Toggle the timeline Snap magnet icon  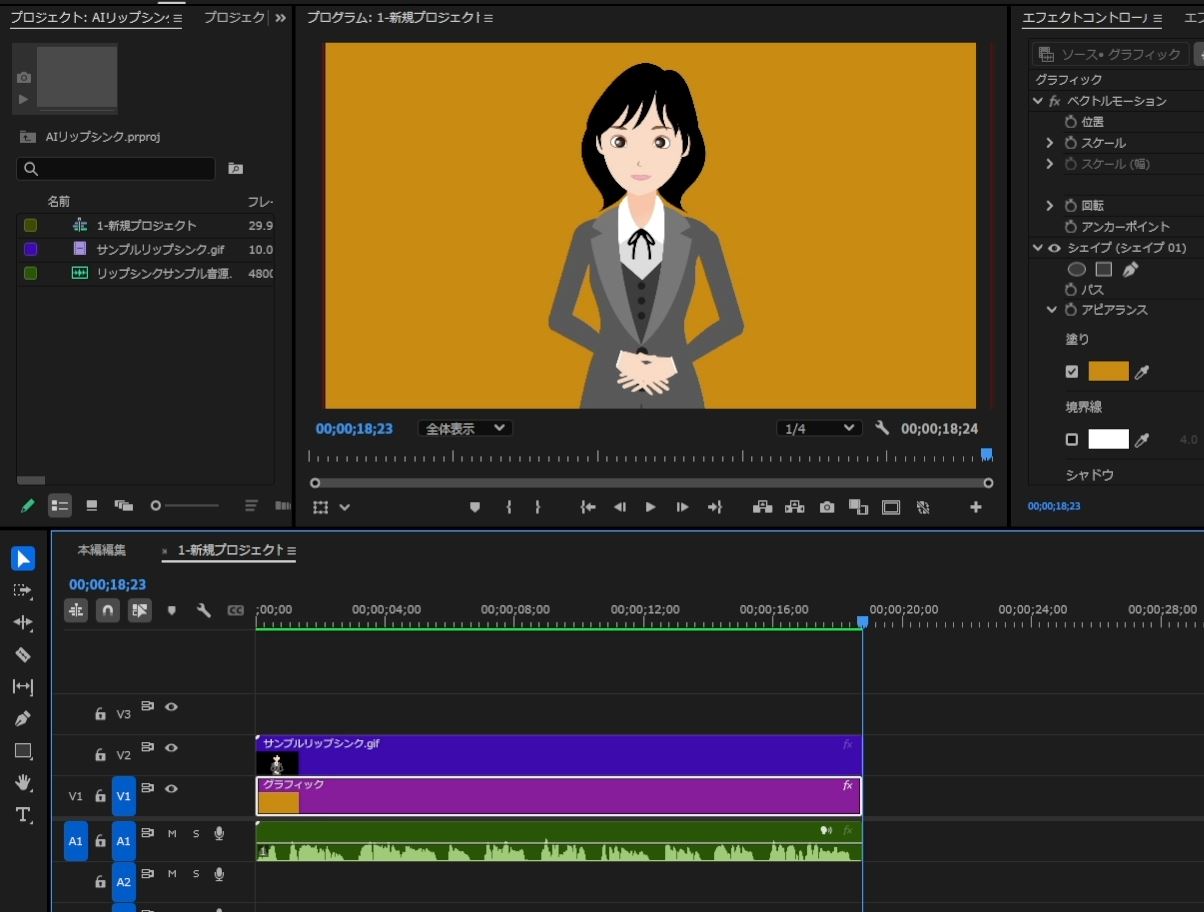coord(108,610)
